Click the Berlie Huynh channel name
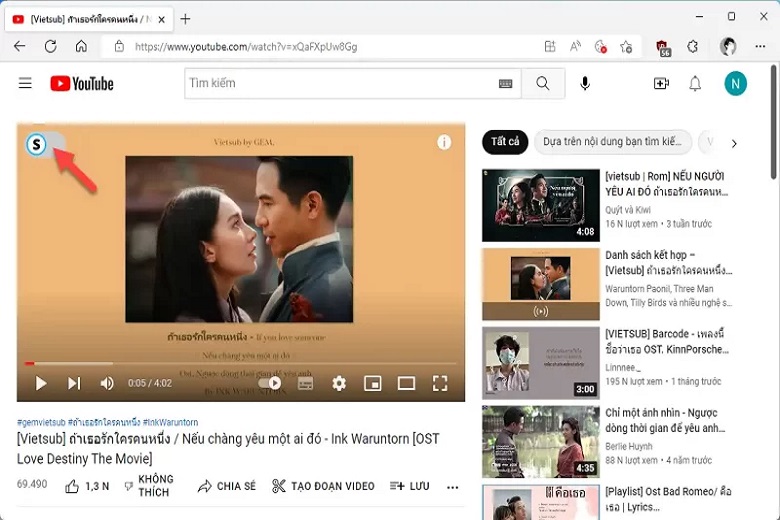The height and width of the screenshot is (520, 780). click(x=628, y=446)
